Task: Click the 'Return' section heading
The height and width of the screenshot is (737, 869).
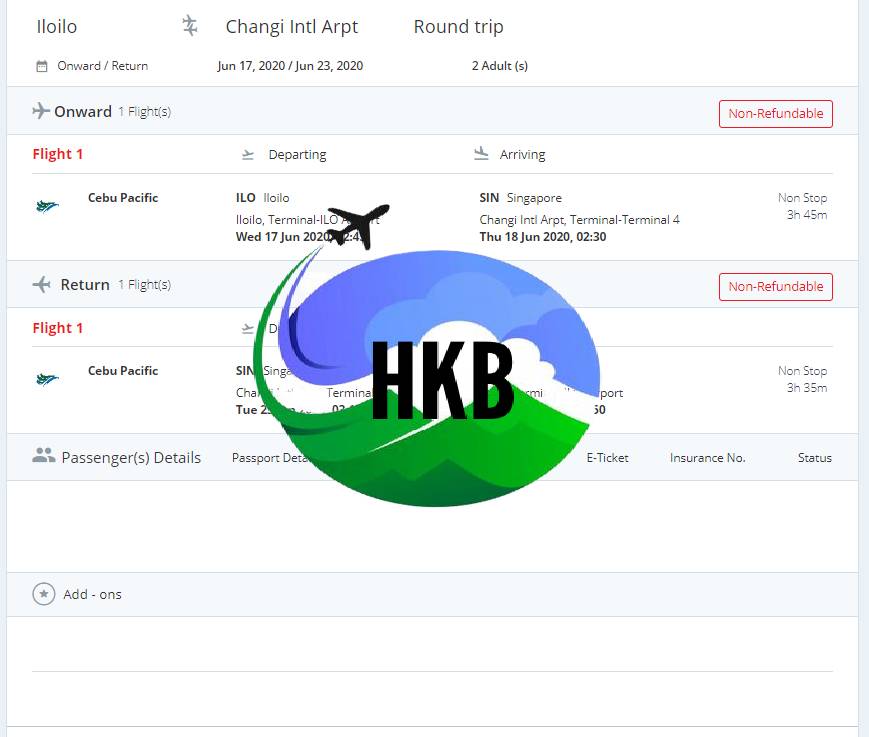Action: pos(85,285)
